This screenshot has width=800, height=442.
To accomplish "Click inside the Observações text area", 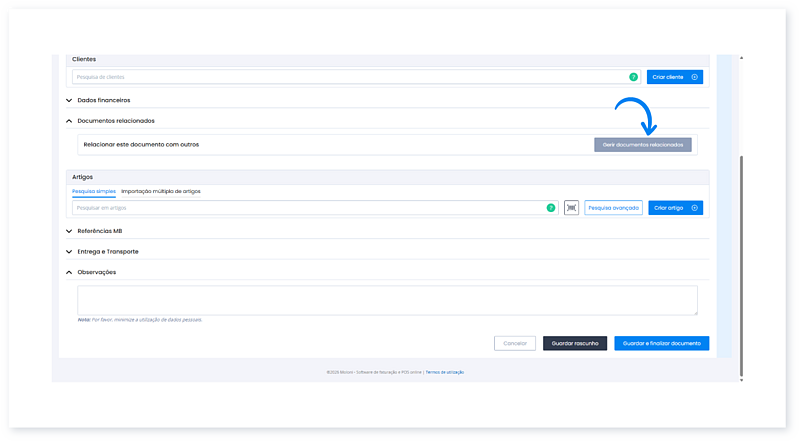I will 387,300.
